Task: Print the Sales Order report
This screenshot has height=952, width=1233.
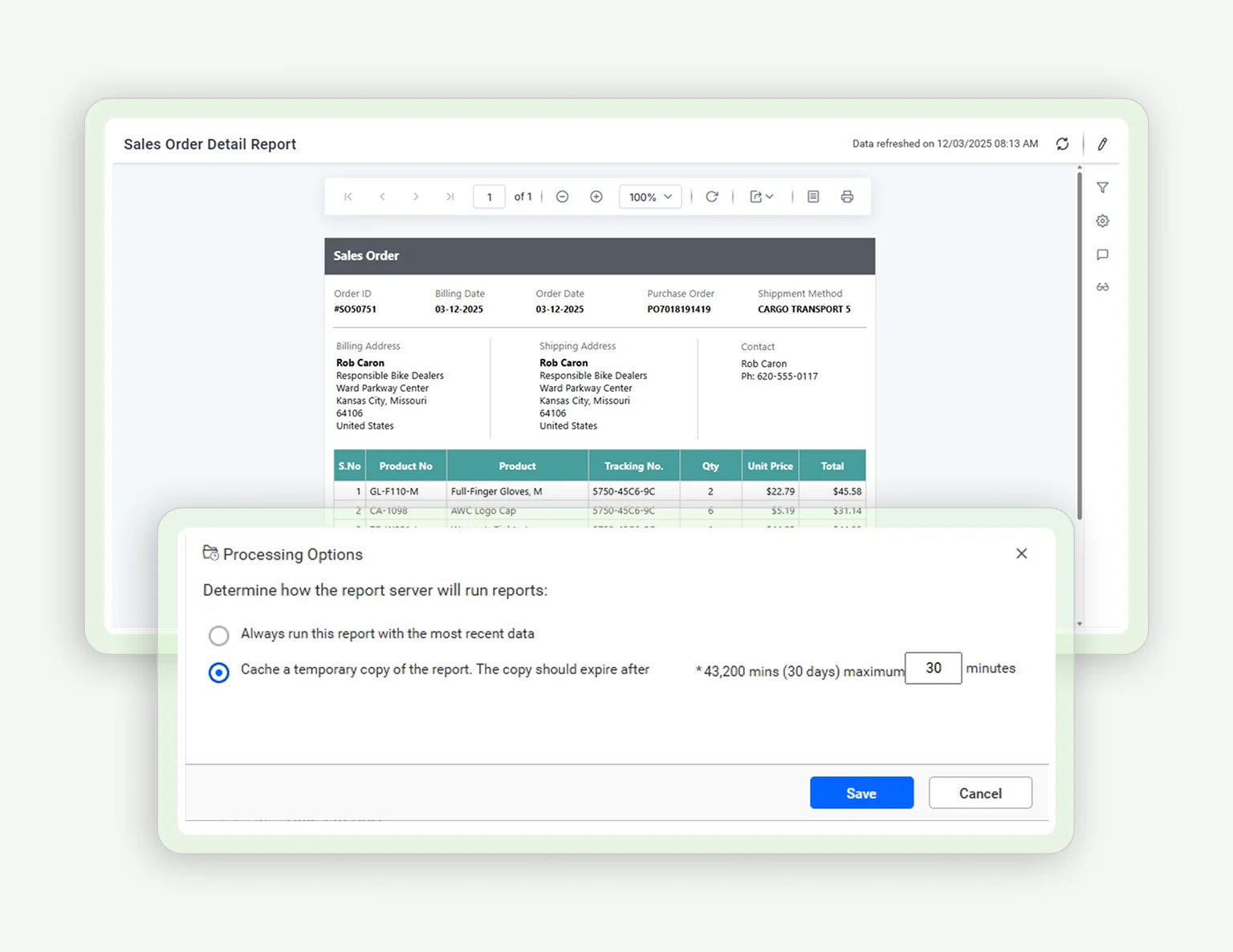Action: click(x=848, y=196)
